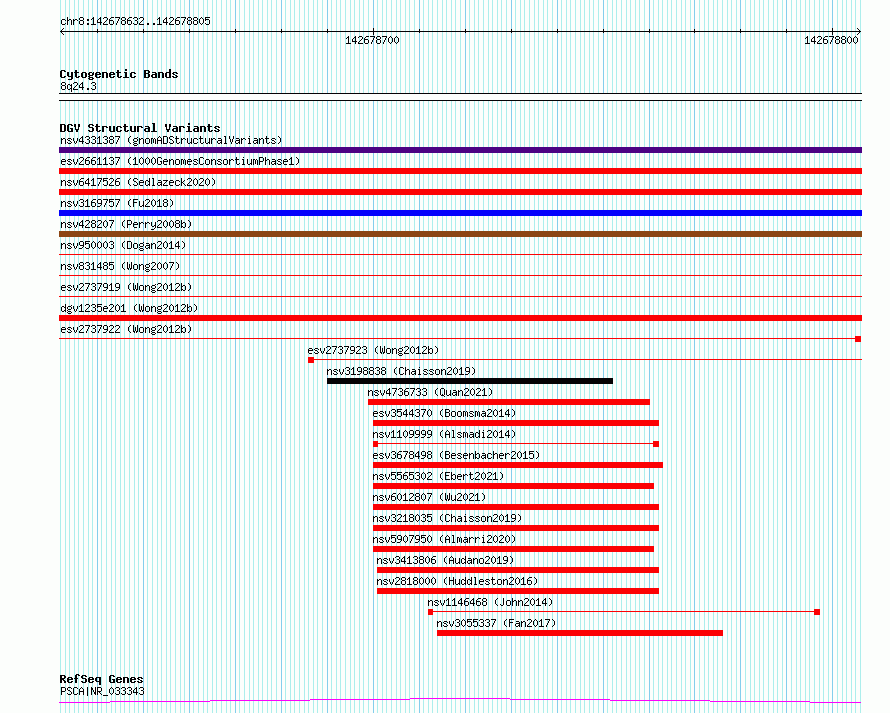The width and height of the screenshot is (890, 713).
Task: Open the nsv831485 Wong2007 variant
Action: pyautogui.click(x=120, y=266)
